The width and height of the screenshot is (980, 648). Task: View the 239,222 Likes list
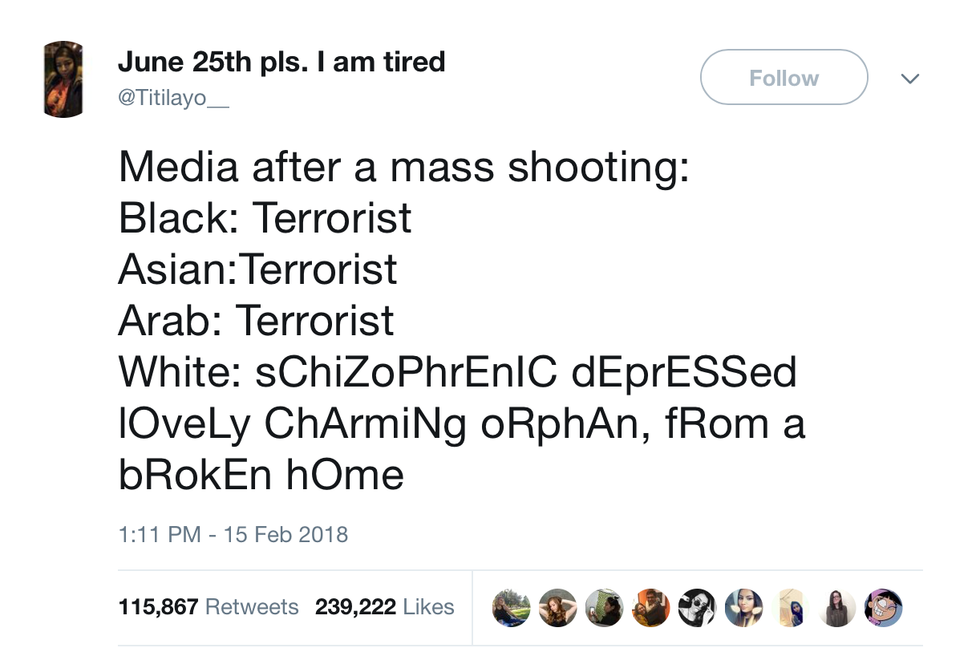click(384, 607)
